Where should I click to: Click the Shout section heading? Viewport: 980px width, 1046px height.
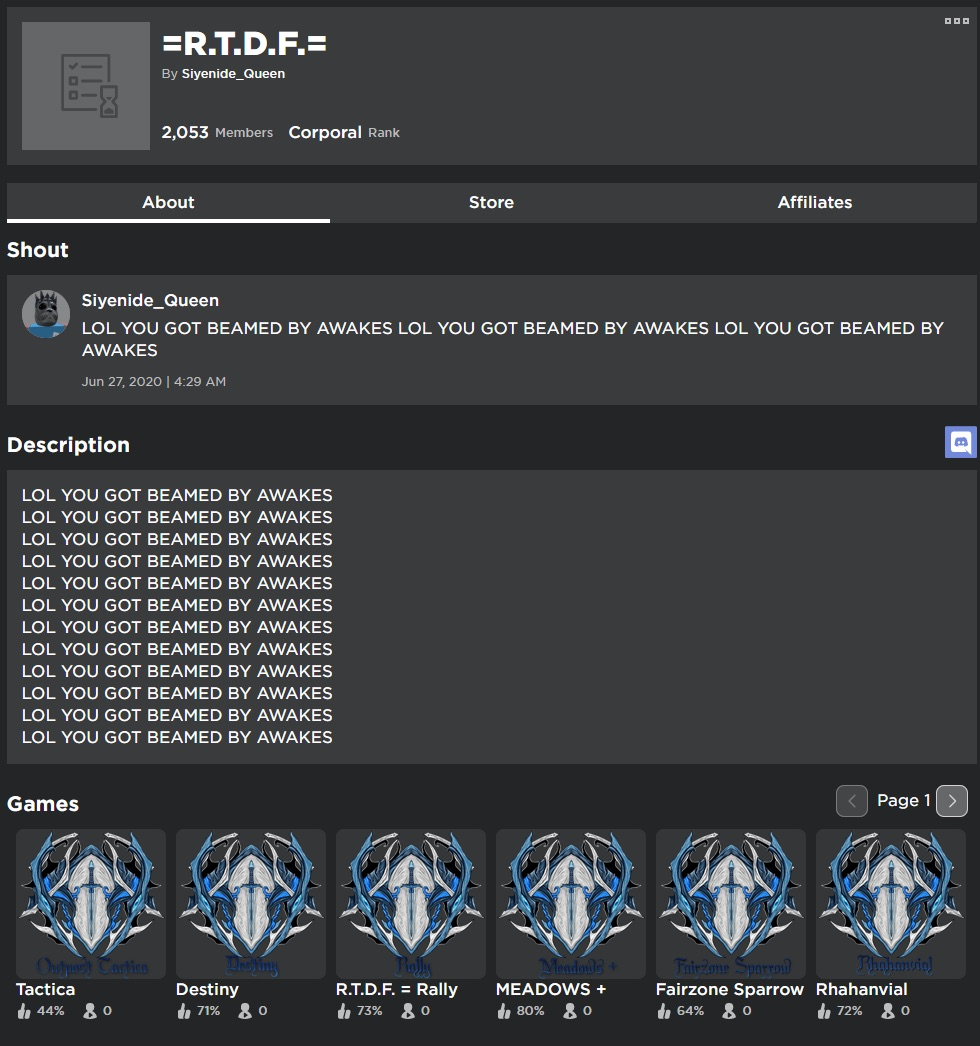tap(37, 250)
